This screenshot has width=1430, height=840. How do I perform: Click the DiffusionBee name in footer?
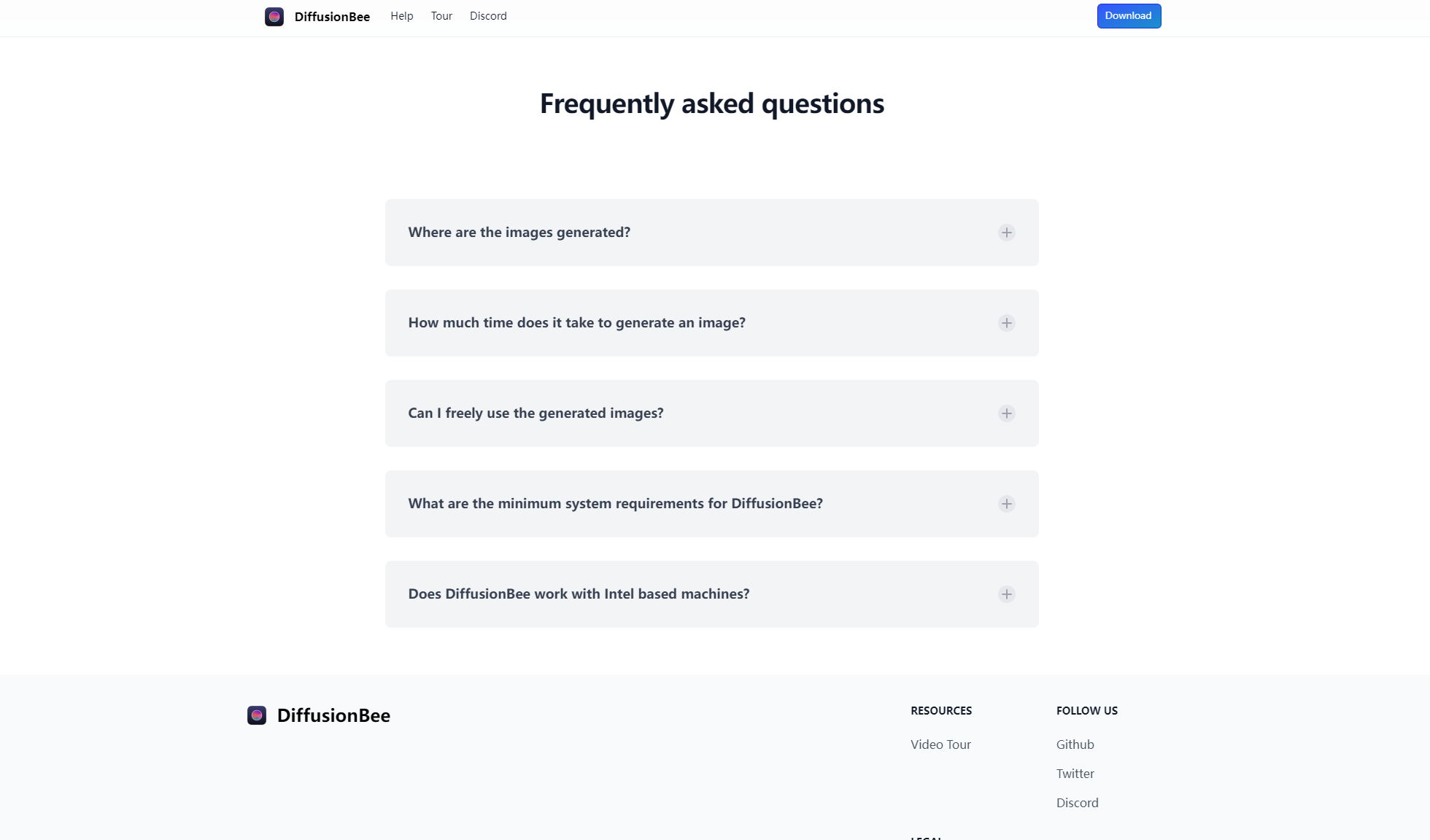pyautogui.click(x=333, y=715)
